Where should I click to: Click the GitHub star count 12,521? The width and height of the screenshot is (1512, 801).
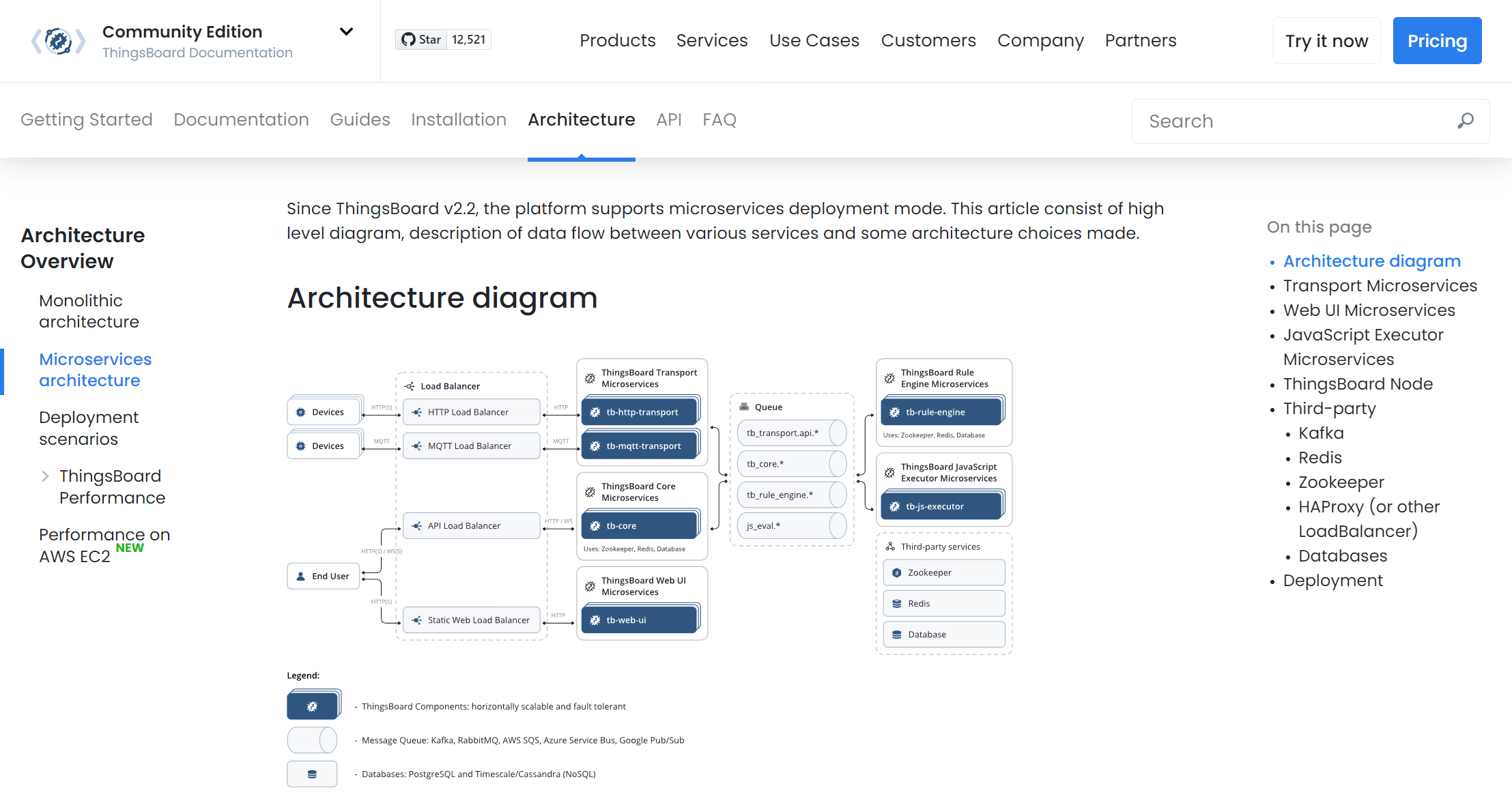[x=469, y=40]
